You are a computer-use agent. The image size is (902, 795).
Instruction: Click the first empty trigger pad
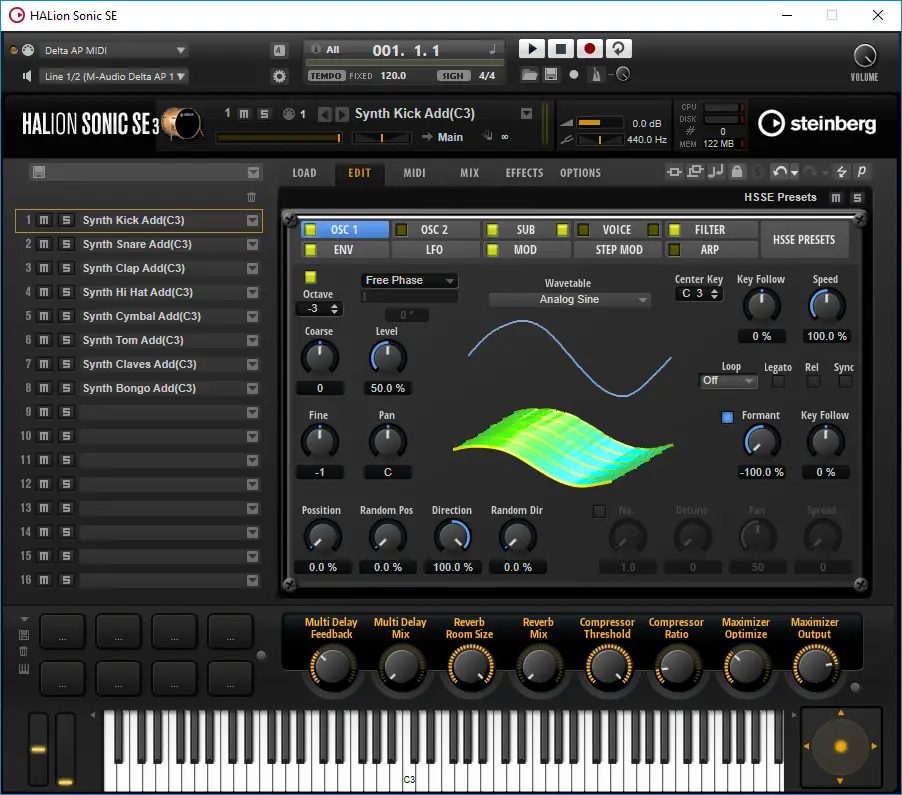[62, 630]
